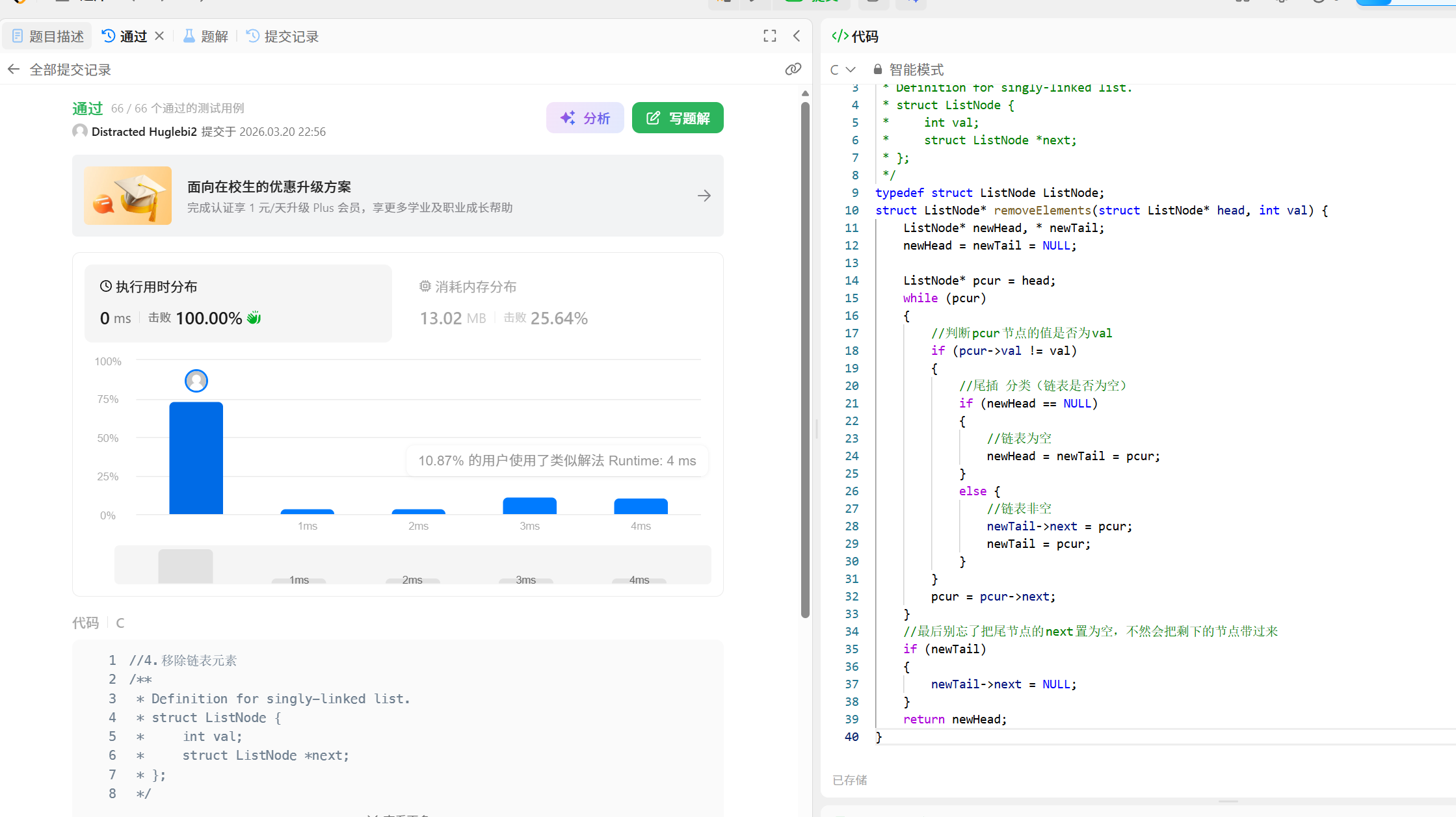Image resolution: width=1456 pixels, height=817 pixels.
Task: Close the 通过 tab
Action: pos(159,36)
